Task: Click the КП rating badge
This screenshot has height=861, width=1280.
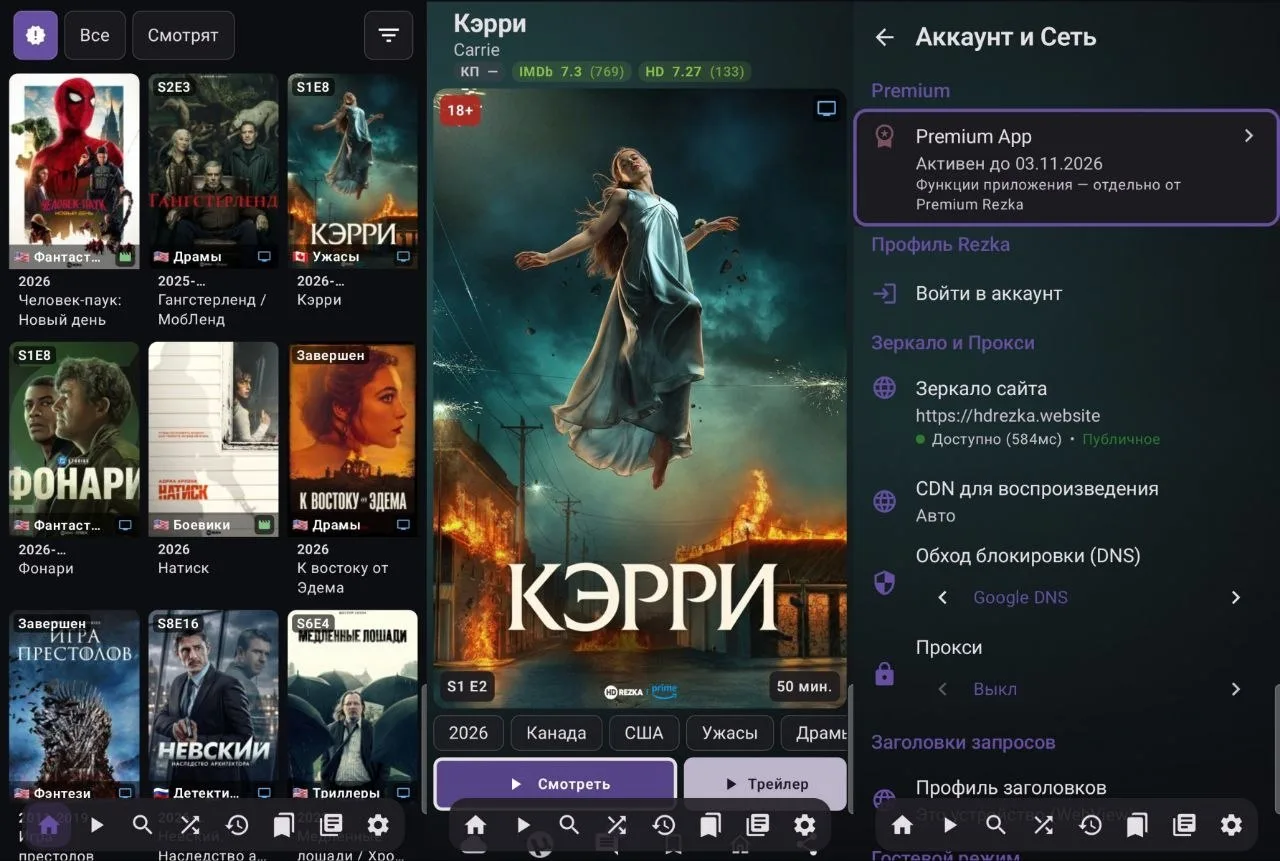Action: tap(479, 72)
